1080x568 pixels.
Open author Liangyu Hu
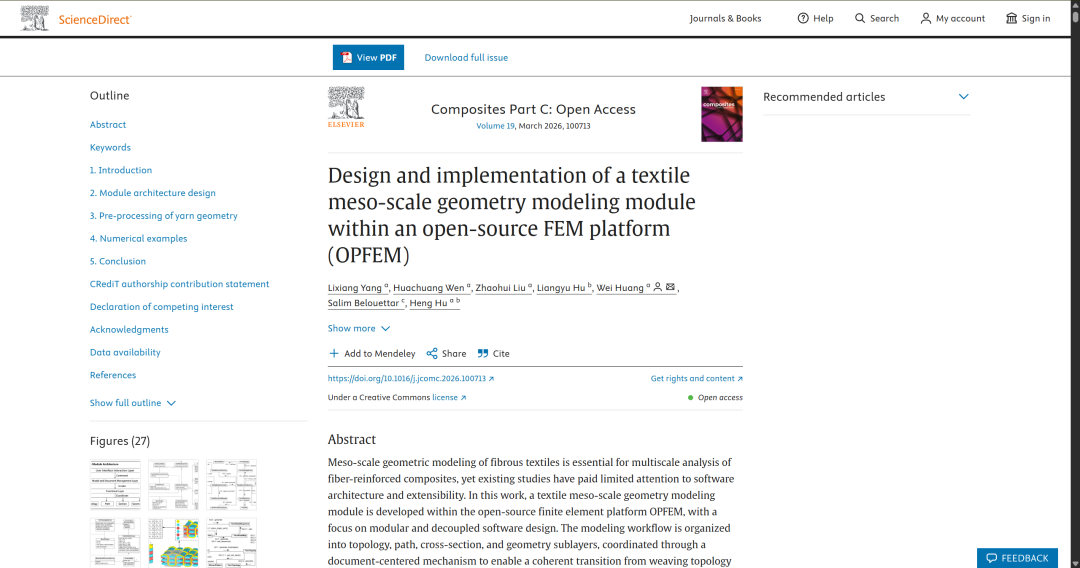564,288
